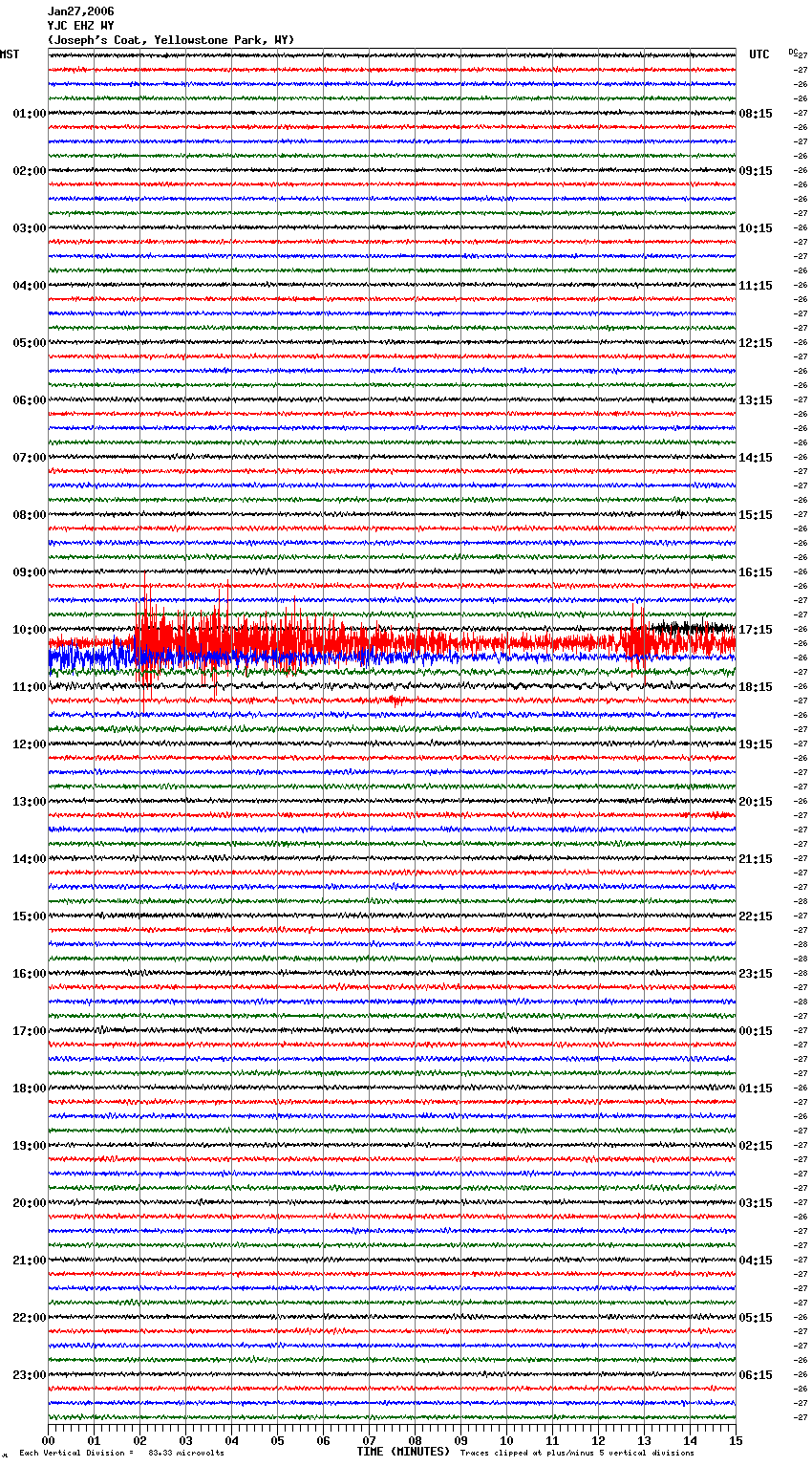Click the "TIME (MINUTES)" axis title
The image size is (812, 1466).
(403, 1452)
